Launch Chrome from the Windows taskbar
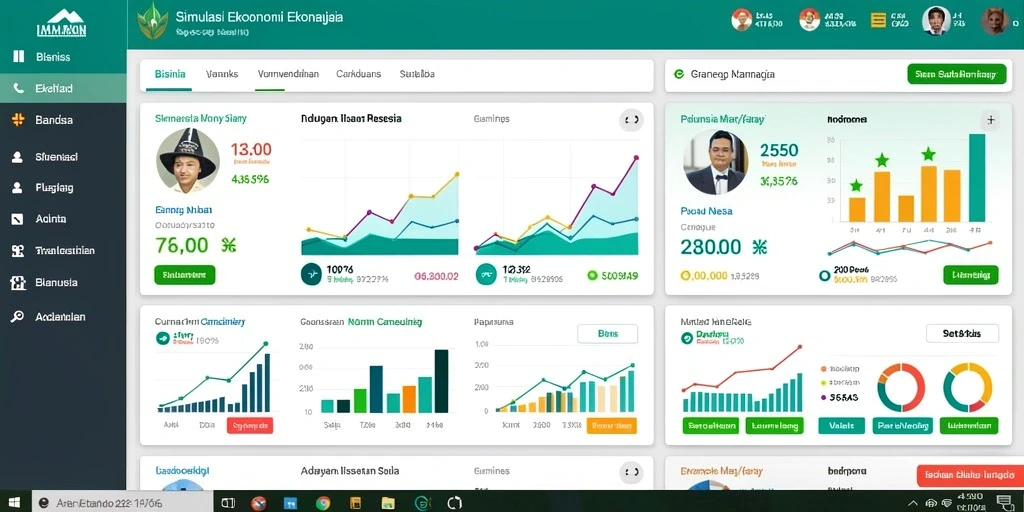The height and width of the screenshot is (512, 1024). click(x=323, y=503)
